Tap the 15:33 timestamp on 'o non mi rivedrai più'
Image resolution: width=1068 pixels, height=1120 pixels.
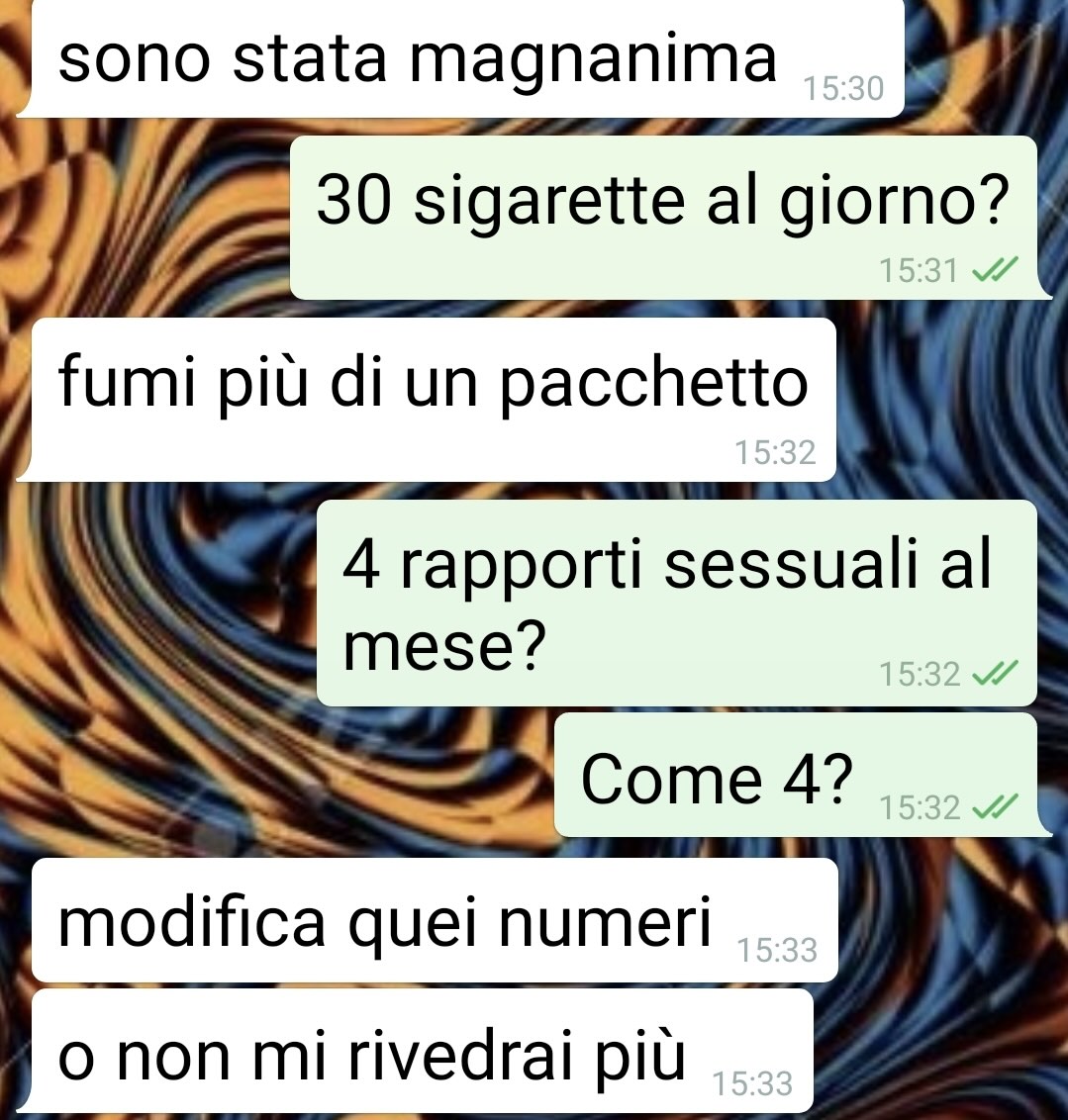point(753,1083)
